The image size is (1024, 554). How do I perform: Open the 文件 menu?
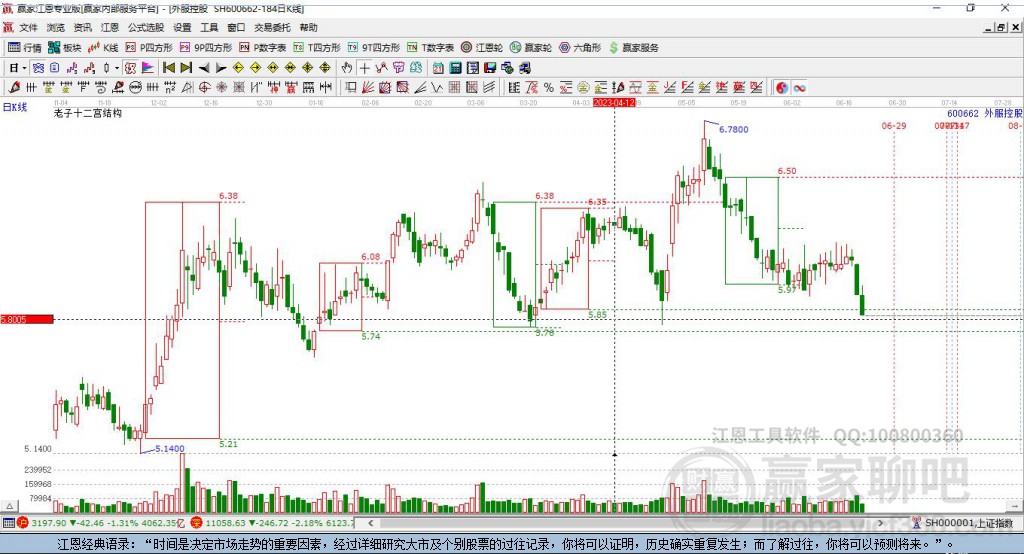point(28,27)
